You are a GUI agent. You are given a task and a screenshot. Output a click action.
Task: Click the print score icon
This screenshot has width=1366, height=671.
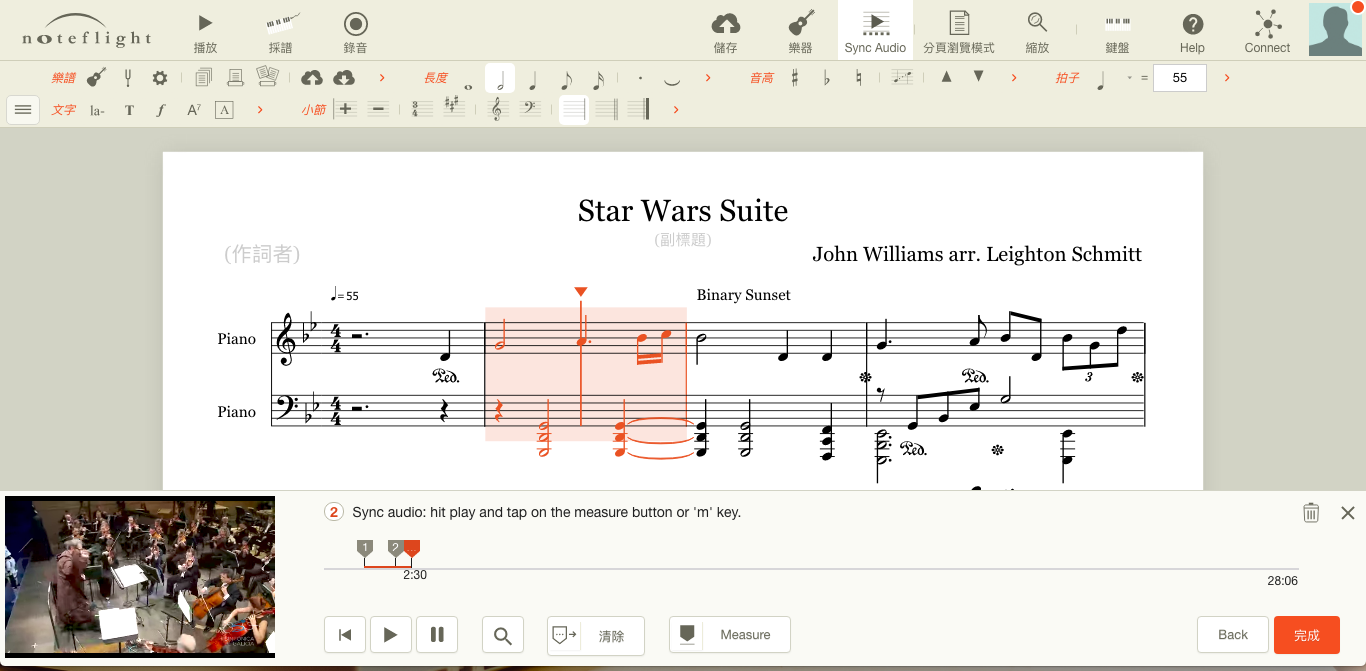(x=235, y=78)
